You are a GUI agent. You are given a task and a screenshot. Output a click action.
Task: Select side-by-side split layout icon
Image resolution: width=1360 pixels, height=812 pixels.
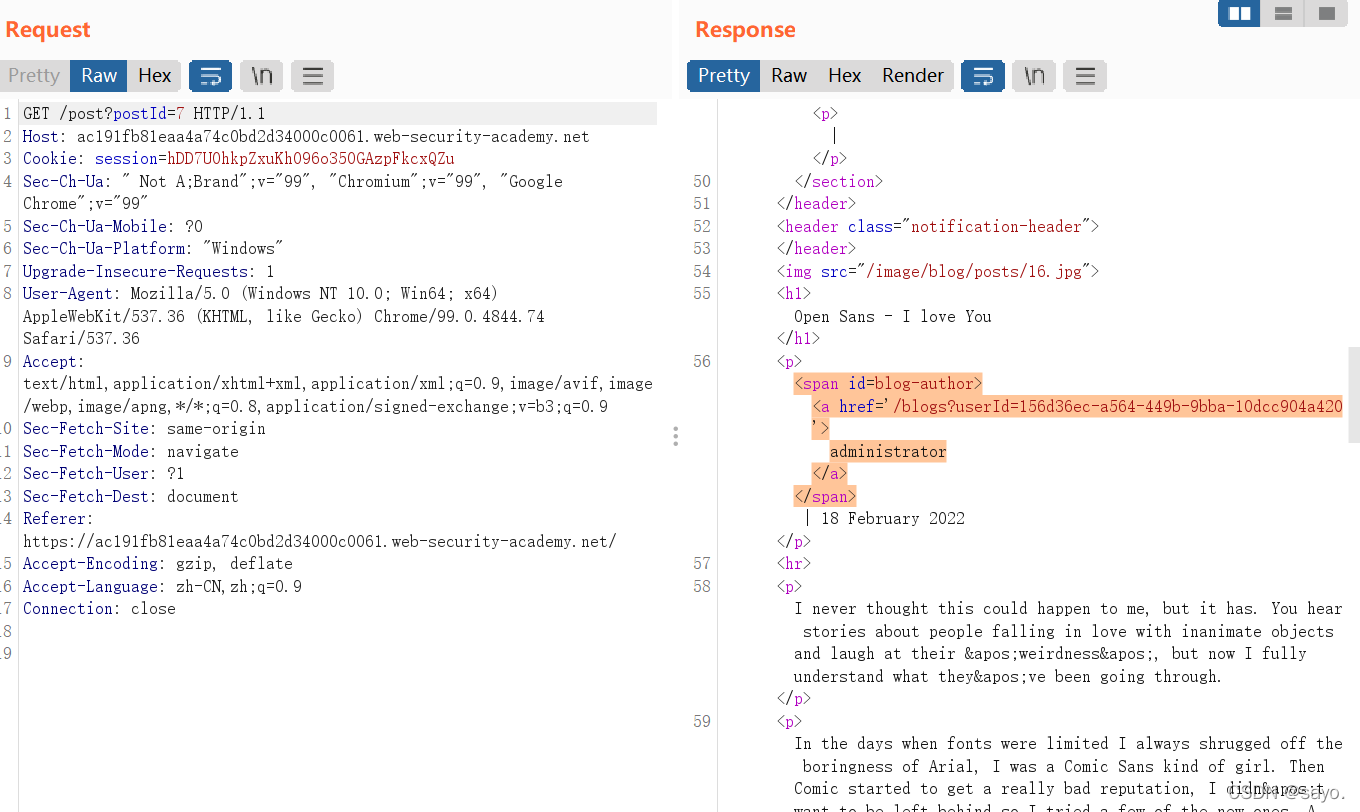coord(1239,13)
